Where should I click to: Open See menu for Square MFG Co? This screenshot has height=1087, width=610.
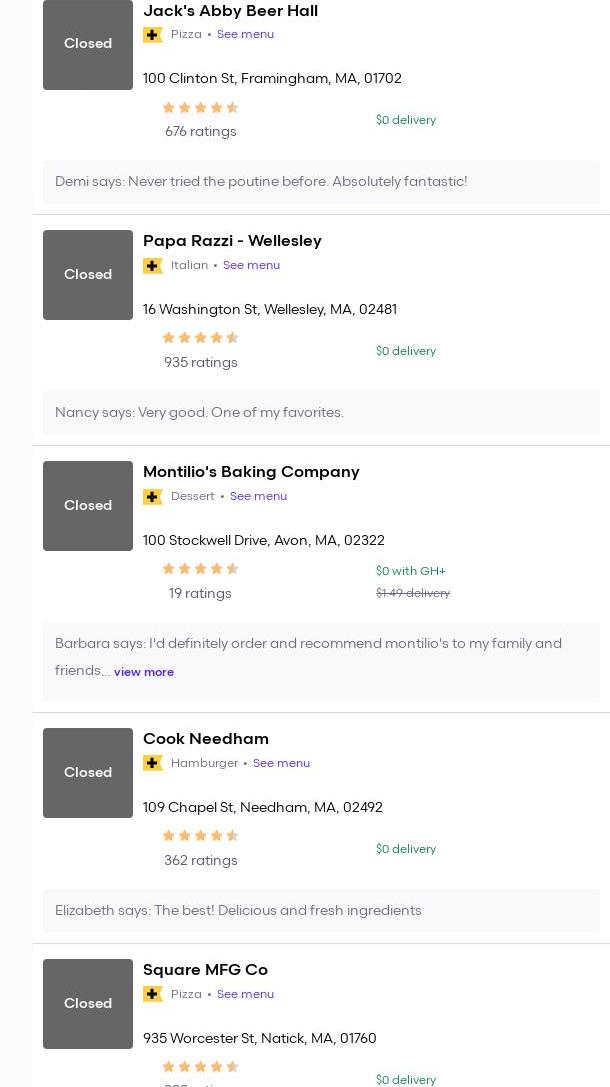(x=245, y=994)
